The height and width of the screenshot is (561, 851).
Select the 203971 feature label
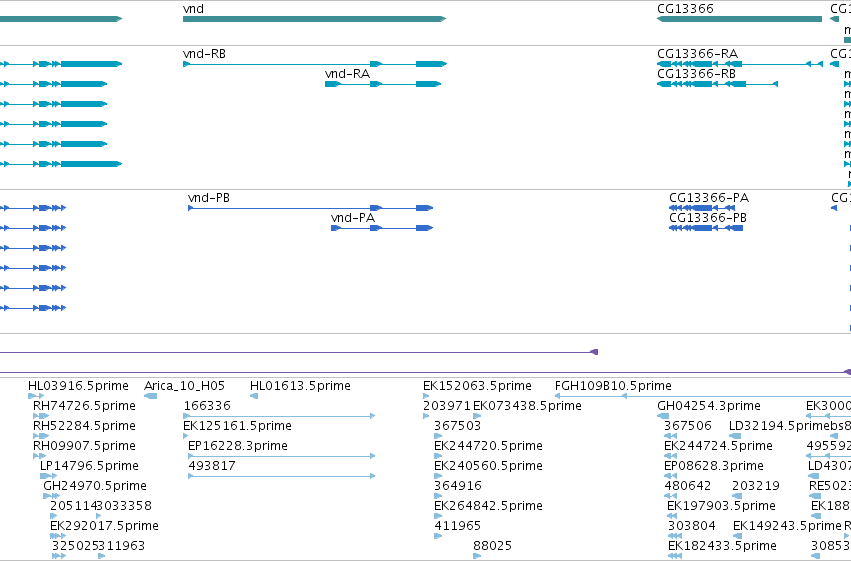(447, 406)
